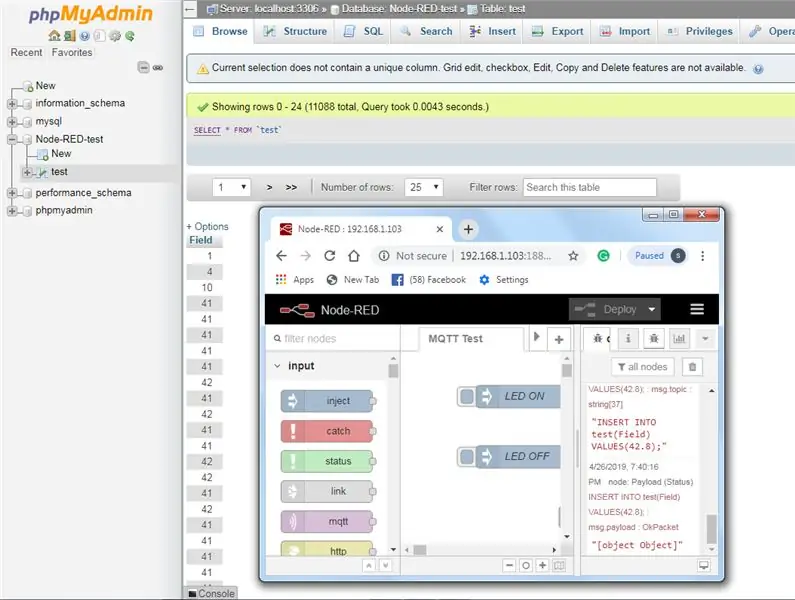
Task: Toggle Node-RED navigator map icon
Action: click(x=559, y=565)
